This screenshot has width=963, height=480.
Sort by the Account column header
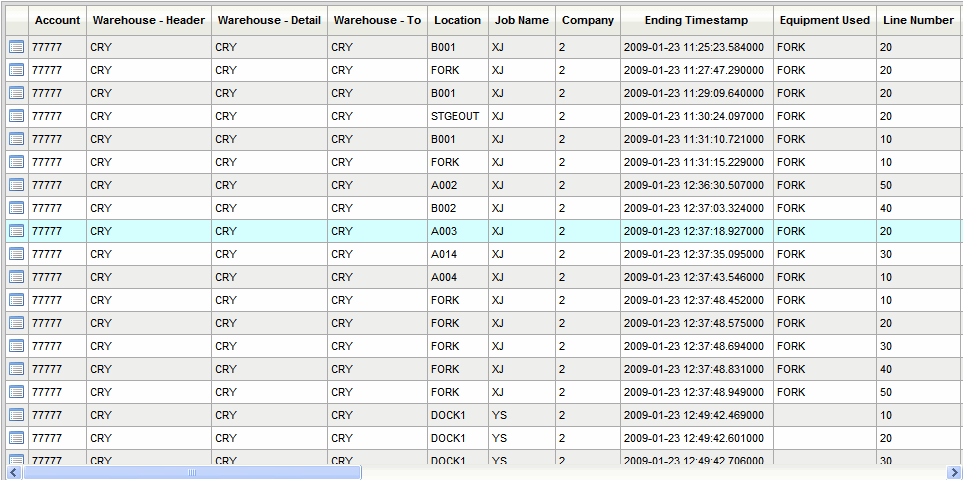click(57, 20)
